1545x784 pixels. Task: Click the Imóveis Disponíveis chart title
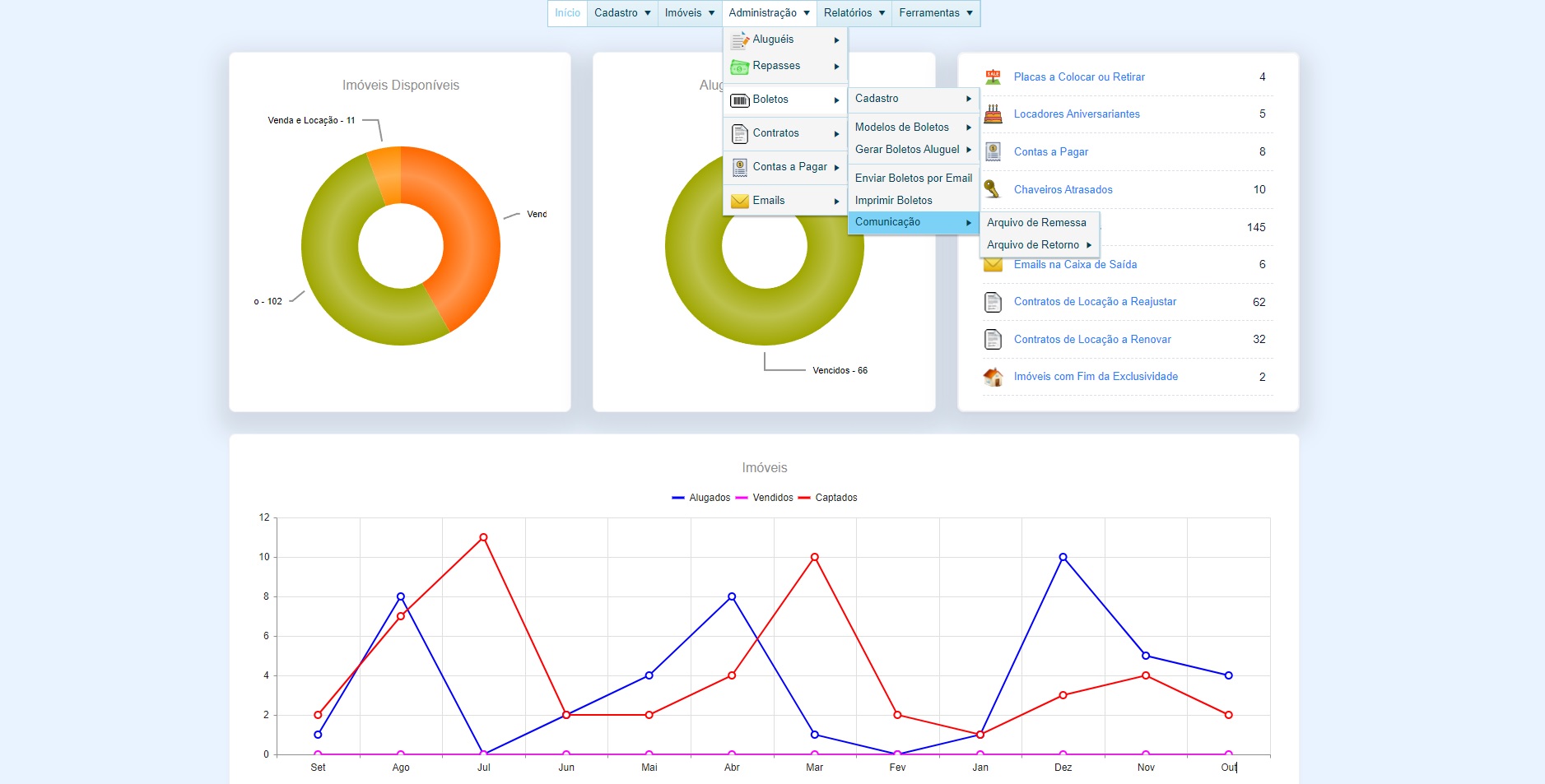coord(401,86)
